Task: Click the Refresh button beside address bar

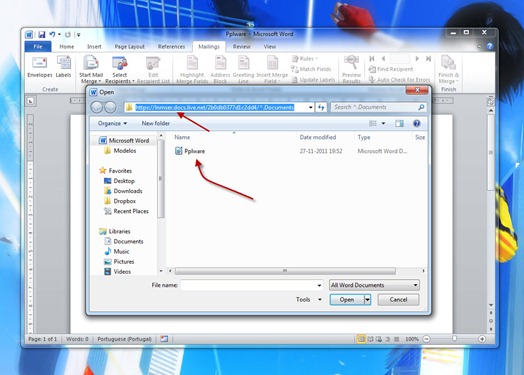Action: click(321, 107)
